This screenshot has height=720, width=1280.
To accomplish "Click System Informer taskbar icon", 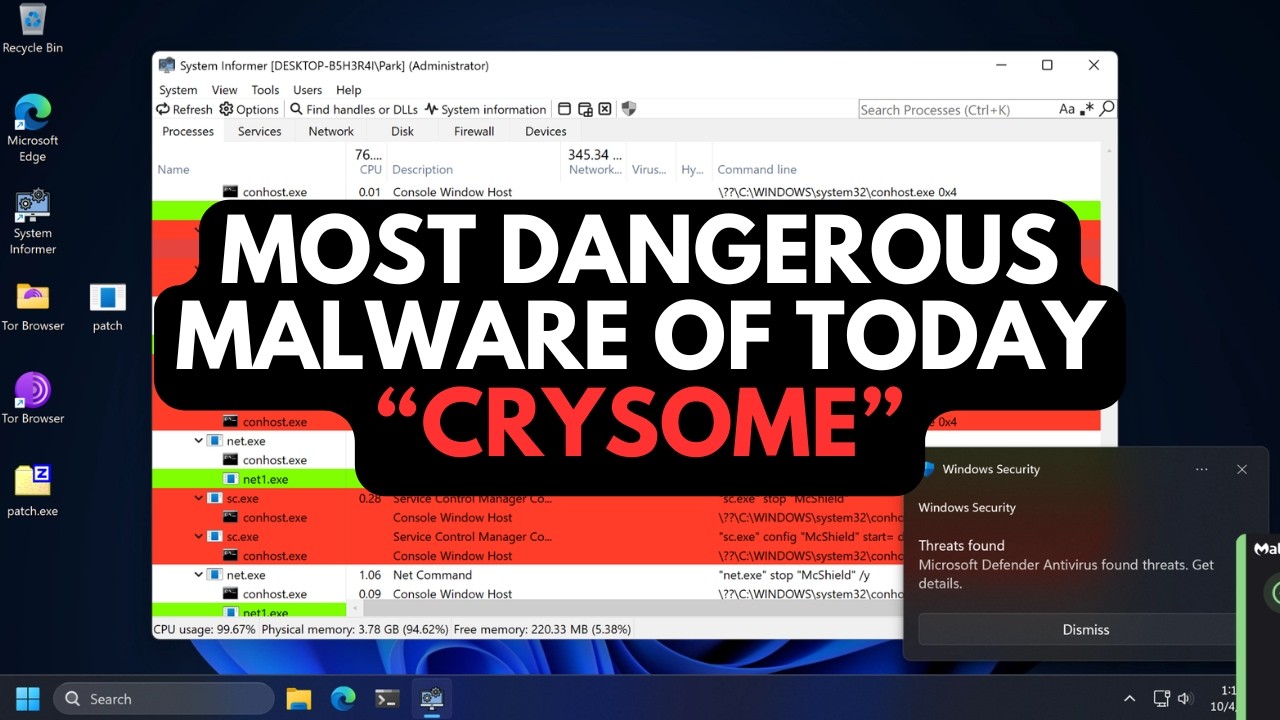I will [431, 699].
